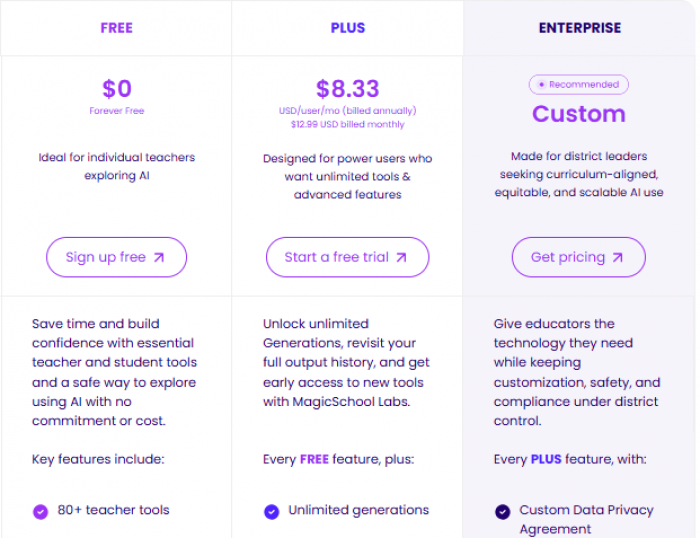Click the bold PLUS word in feature text
The width and height of the screenshot is (700, 538).
click(x=546, y=460)
